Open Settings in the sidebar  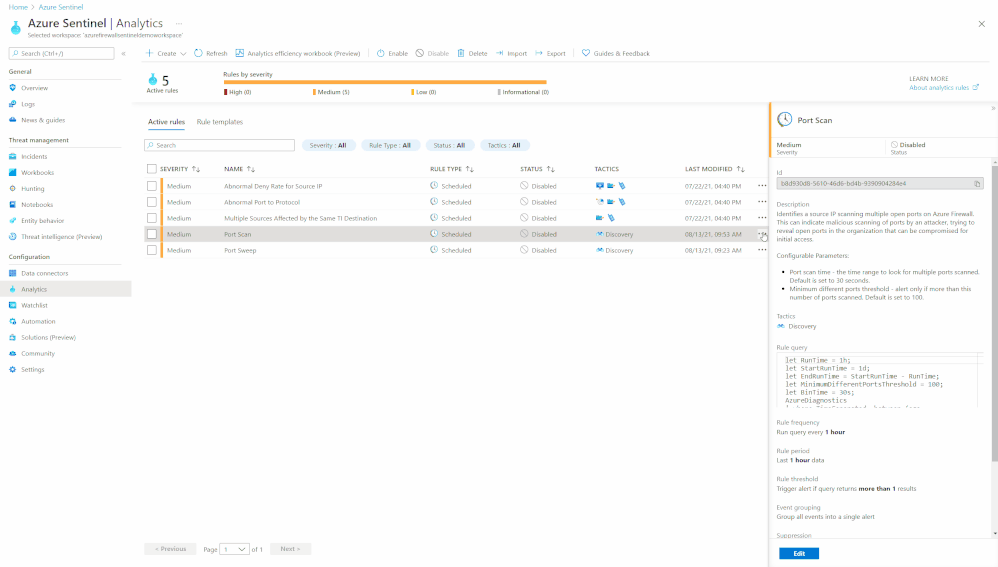coord(32,370)
